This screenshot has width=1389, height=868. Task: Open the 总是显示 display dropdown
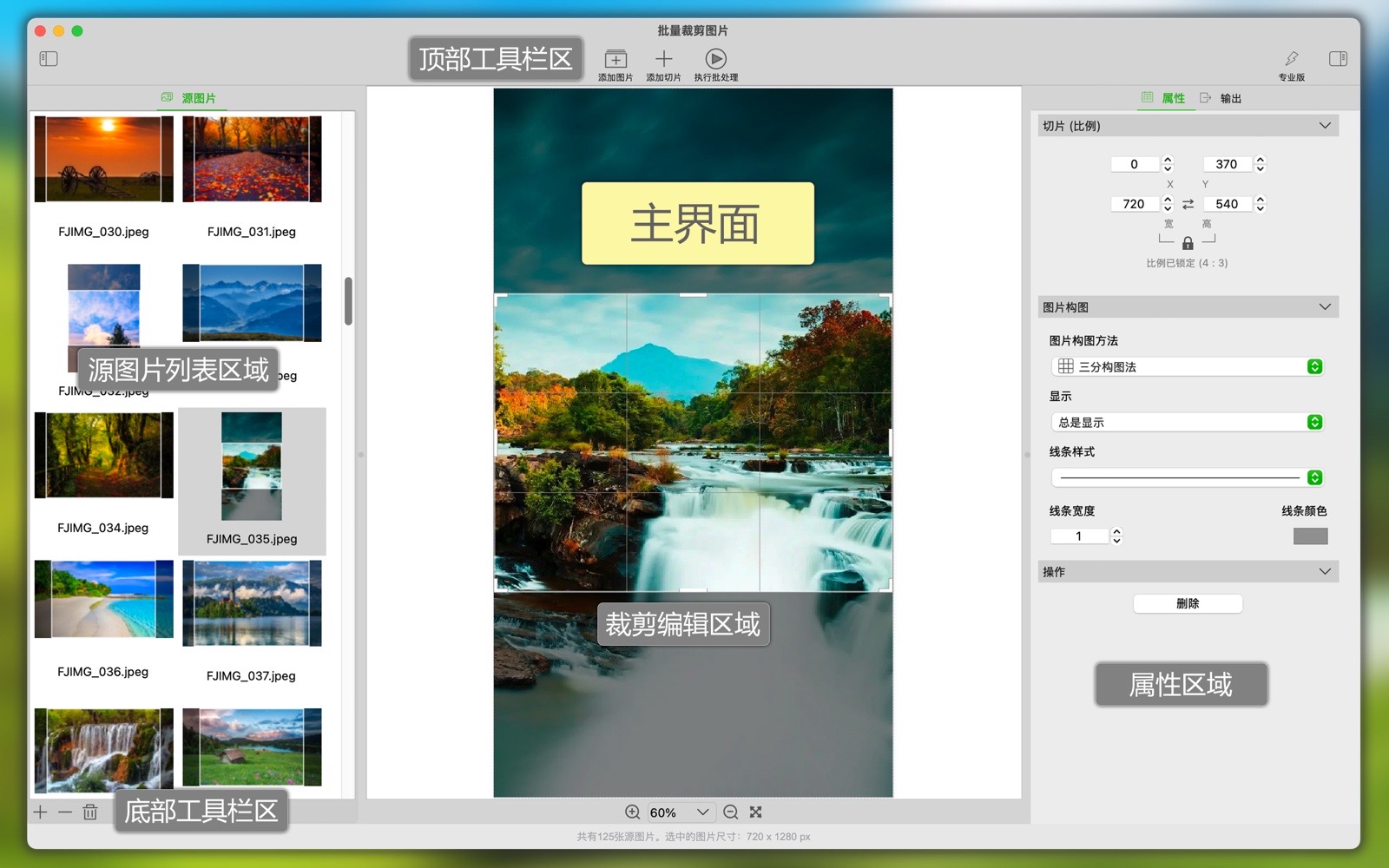[x=1314, y=423]
